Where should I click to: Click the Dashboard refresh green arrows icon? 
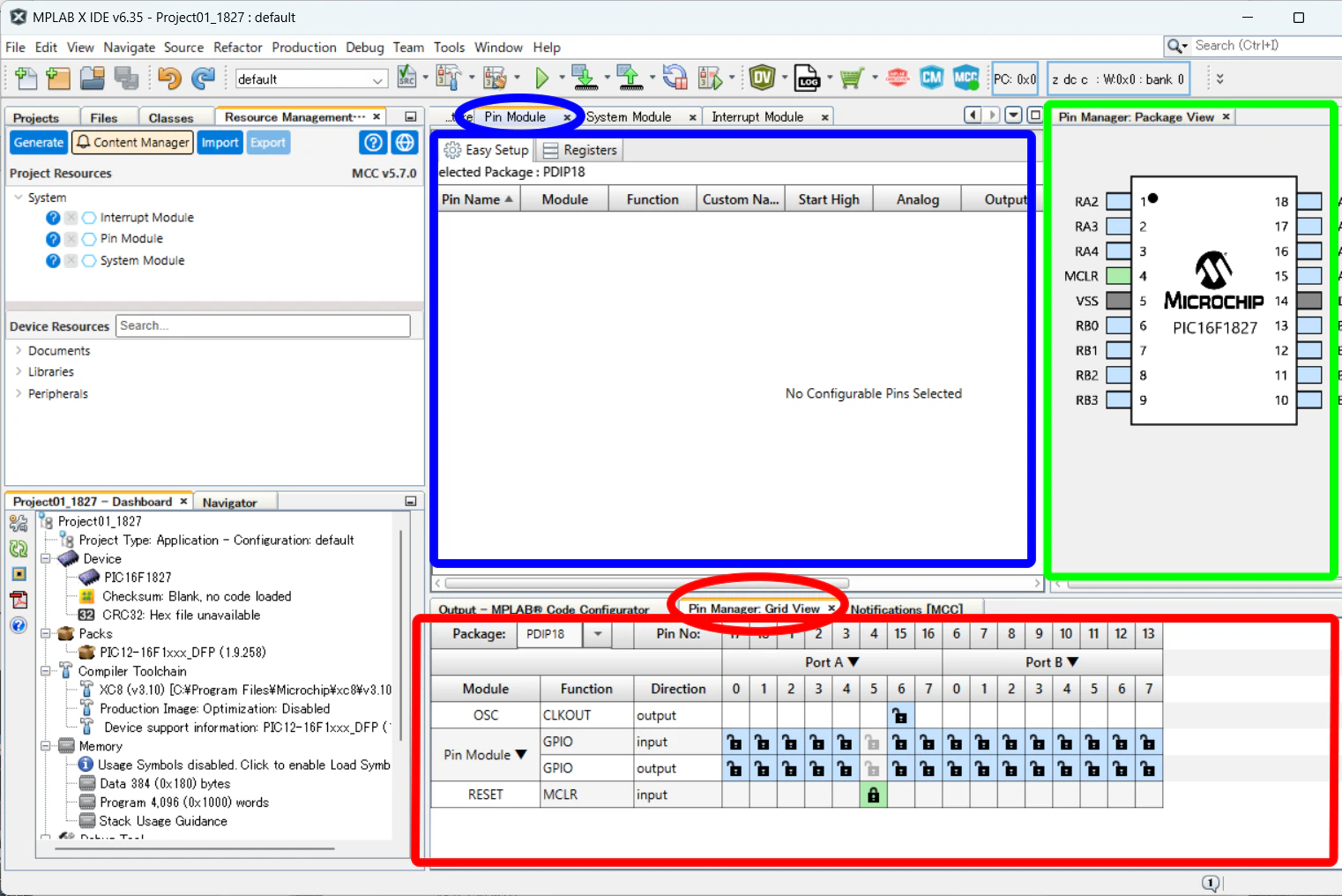tap(19, 549)
